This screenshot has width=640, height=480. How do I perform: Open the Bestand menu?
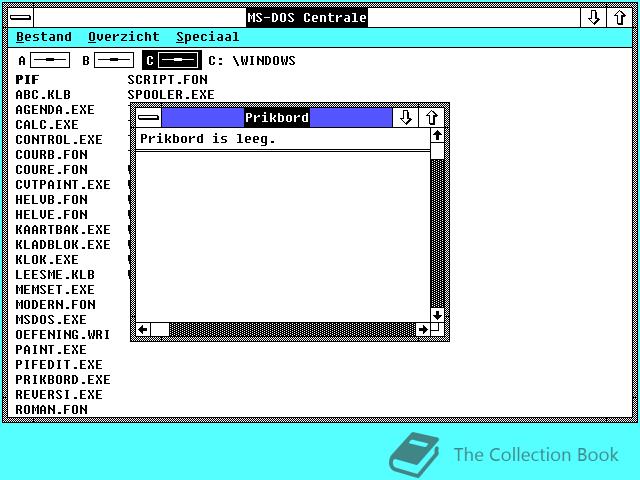pos(44,37)
